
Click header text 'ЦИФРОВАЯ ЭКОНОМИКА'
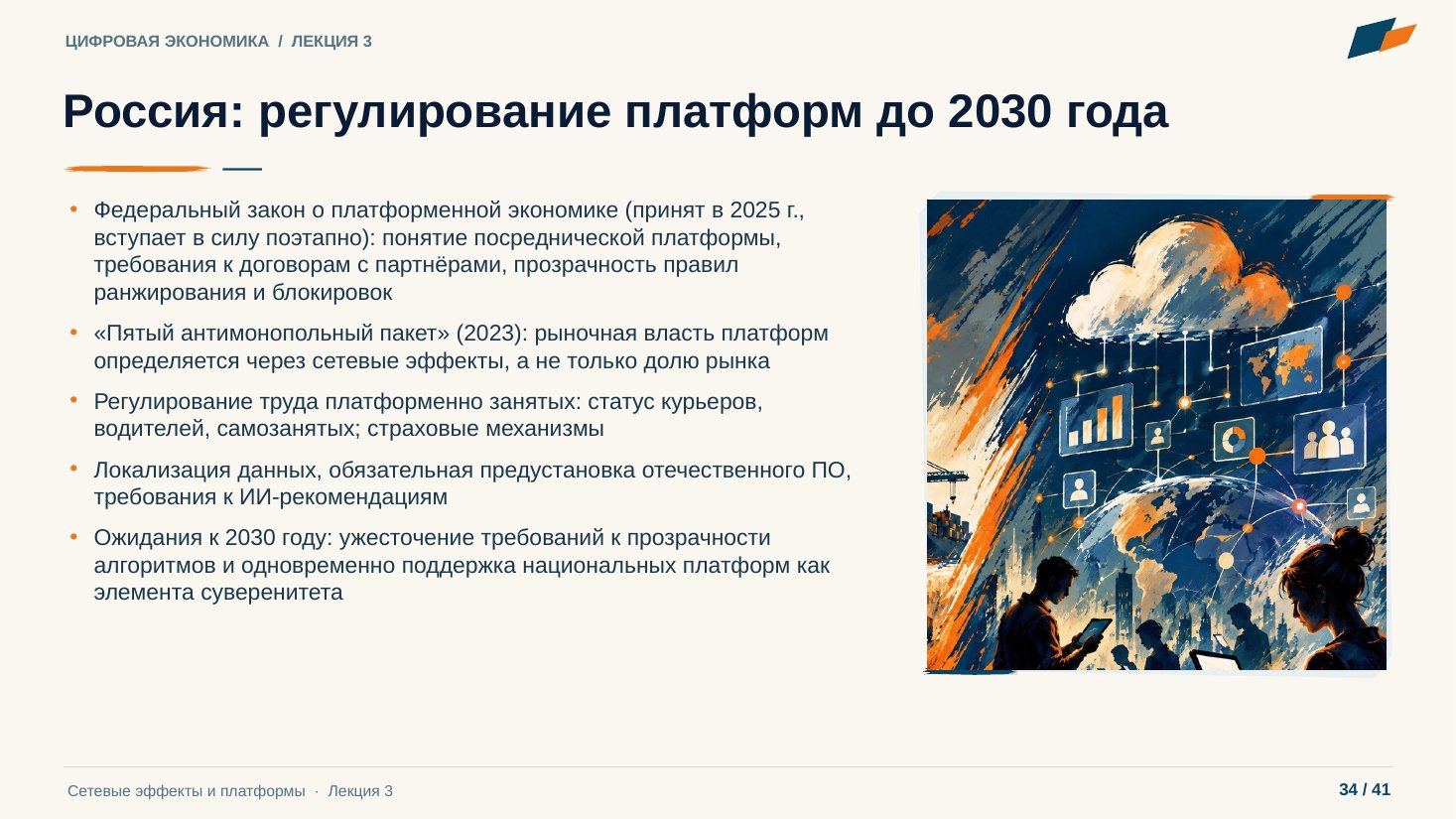click(167, 41)
